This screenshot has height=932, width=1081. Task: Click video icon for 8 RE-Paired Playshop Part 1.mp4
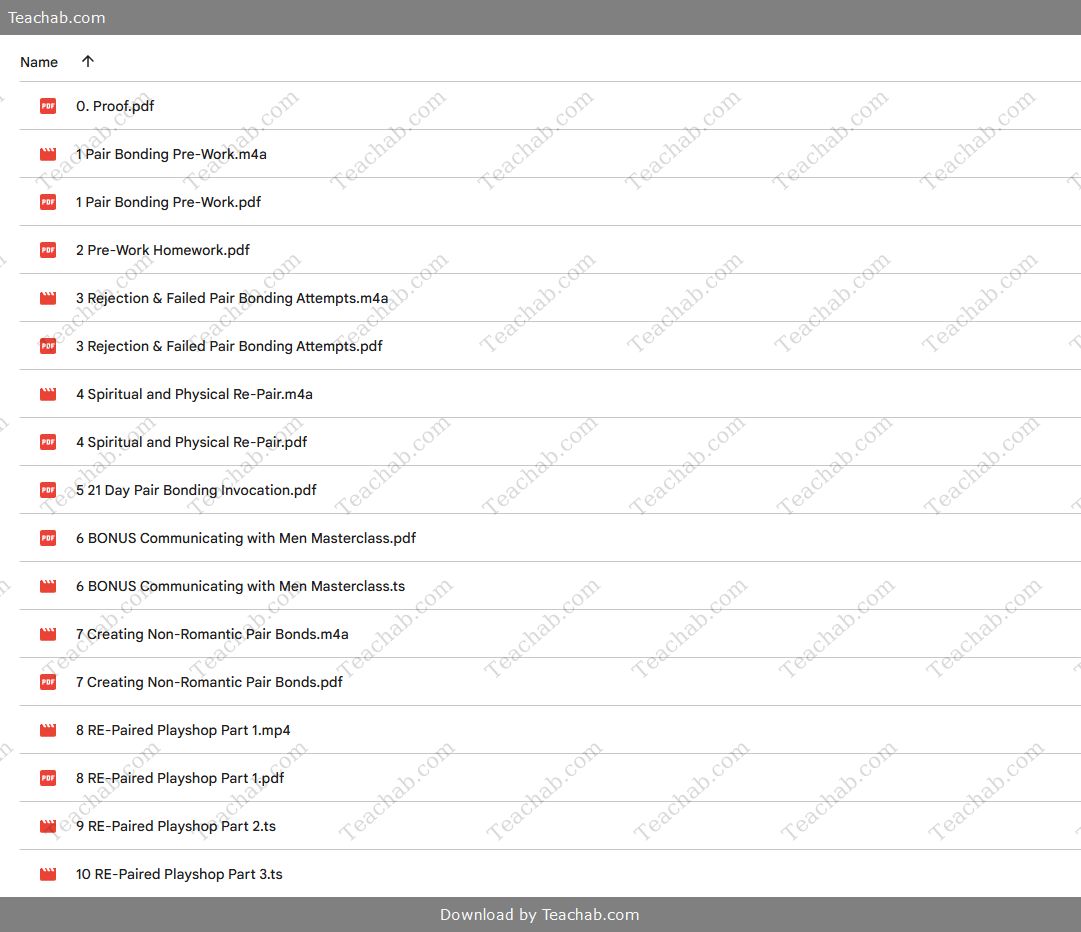[x=48, y=730]
